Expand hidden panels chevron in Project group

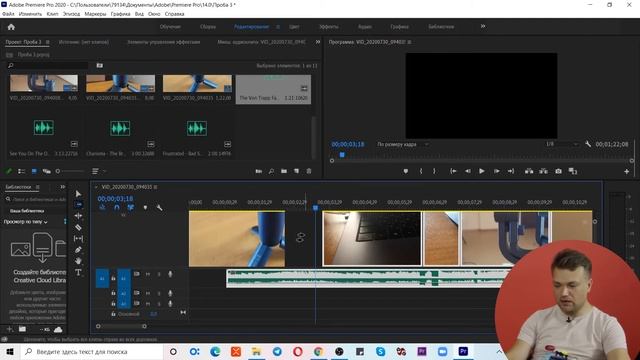pos(318,42)
